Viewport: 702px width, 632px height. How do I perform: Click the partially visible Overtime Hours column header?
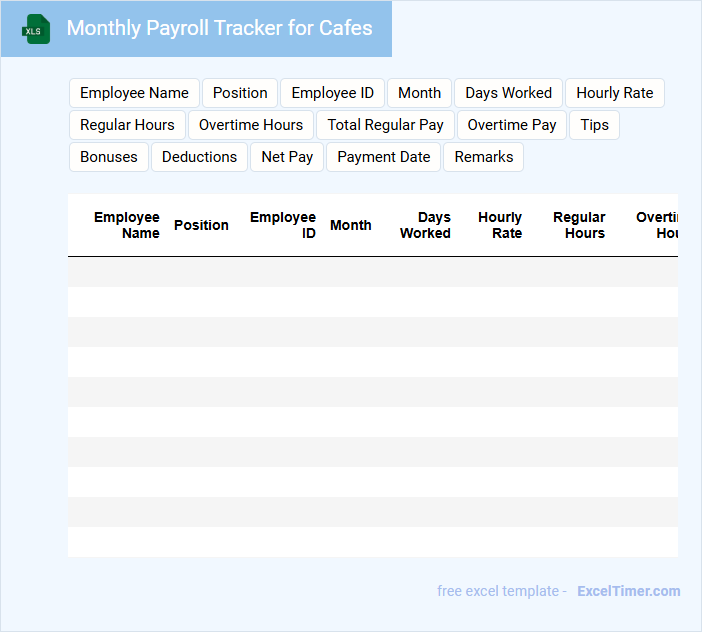[x=657, y=225]
